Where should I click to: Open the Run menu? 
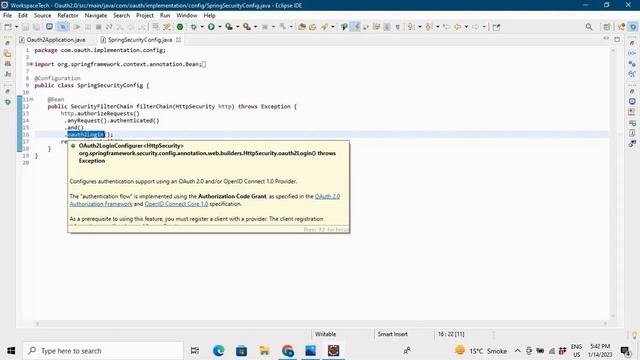[165, 16]
